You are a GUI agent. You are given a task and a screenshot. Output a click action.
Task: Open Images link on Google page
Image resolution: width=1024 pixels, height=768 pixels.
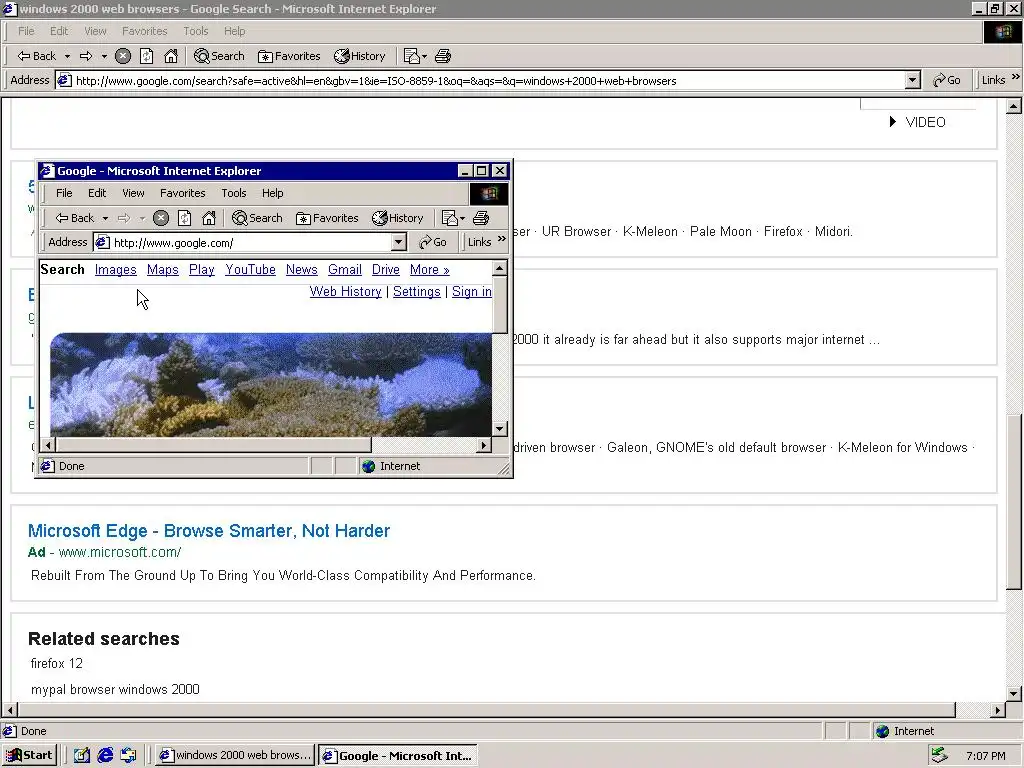tap(116, 270)
